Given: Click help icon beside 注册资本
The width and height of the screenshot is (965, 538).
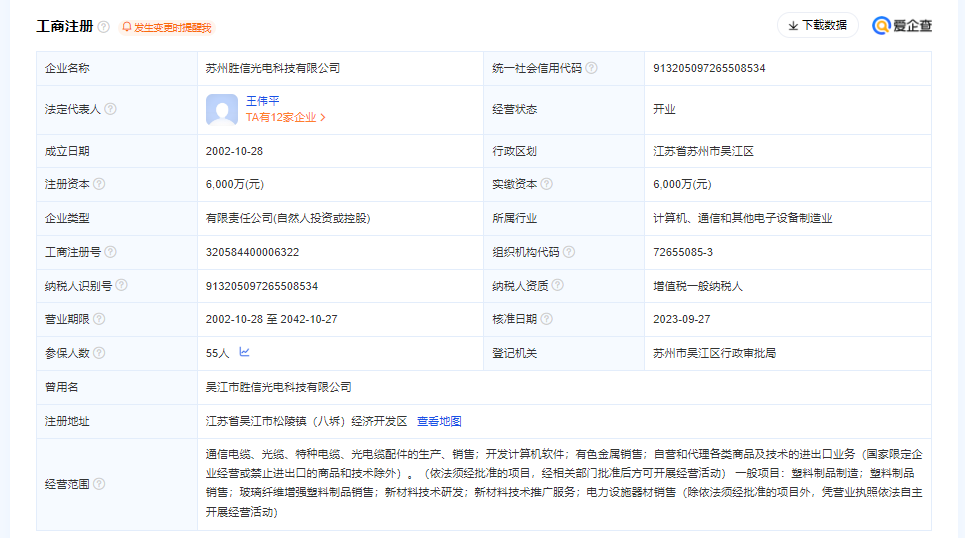Looking at the screenshot, I should point(99,184).
